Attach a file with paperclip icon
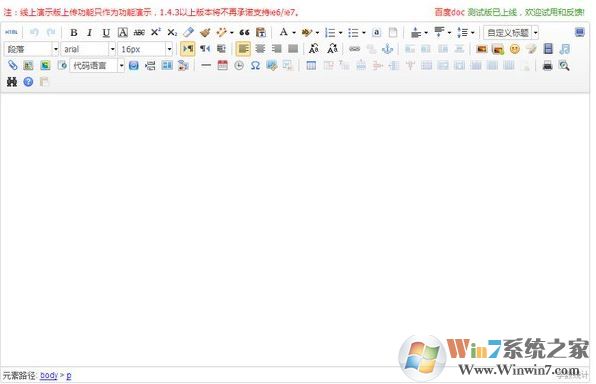 12,65
